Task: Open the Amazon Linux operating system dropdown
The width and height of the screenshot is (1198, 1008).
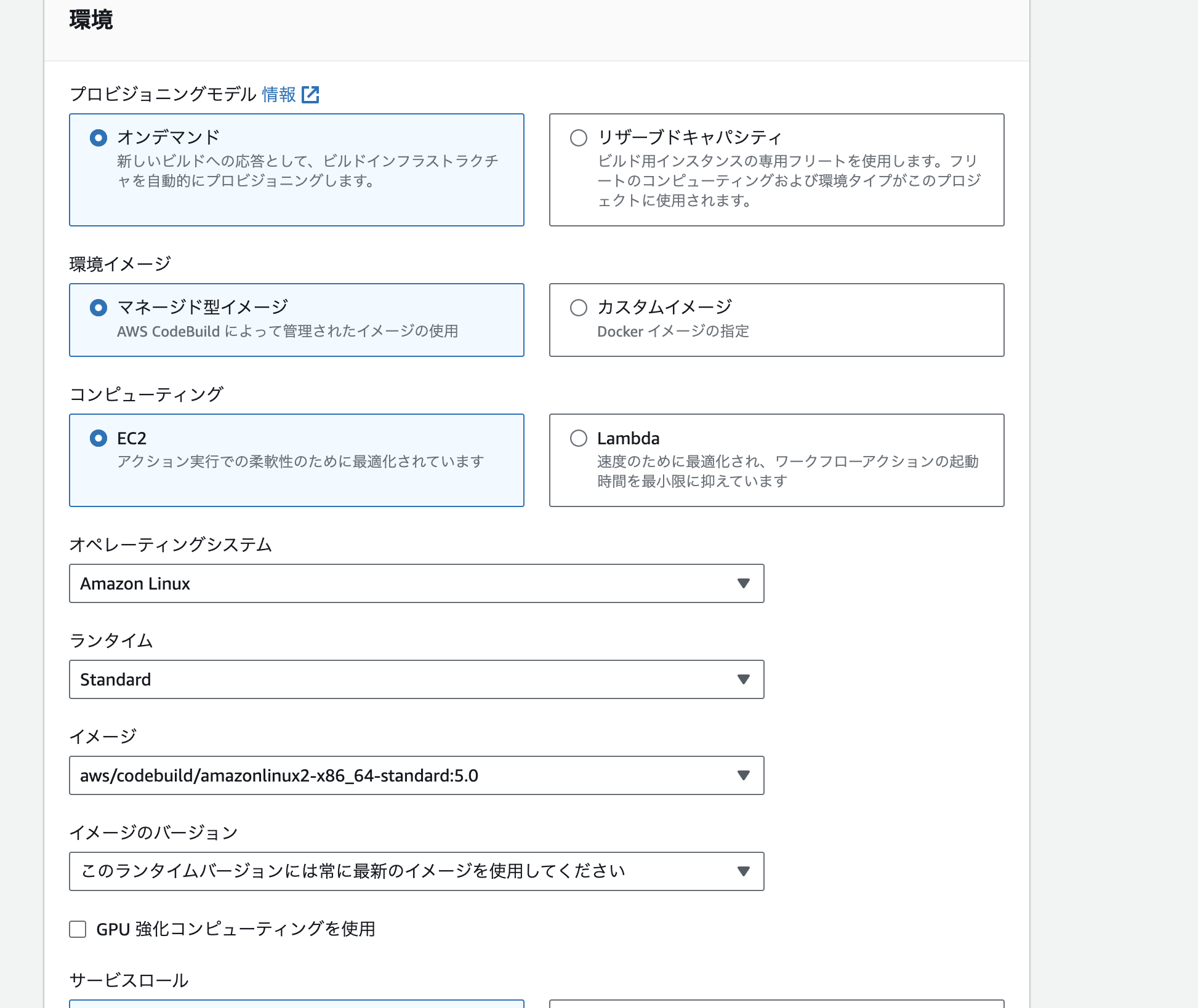Action: point(417,583)
